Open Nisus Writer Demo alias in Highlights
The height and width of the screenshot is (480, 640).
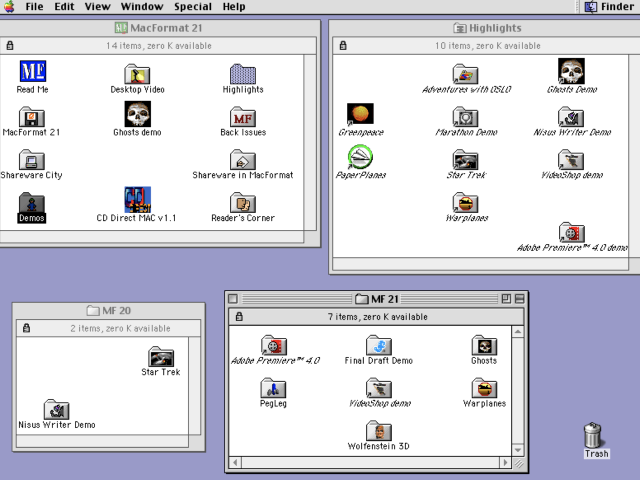tap(571, 117)
